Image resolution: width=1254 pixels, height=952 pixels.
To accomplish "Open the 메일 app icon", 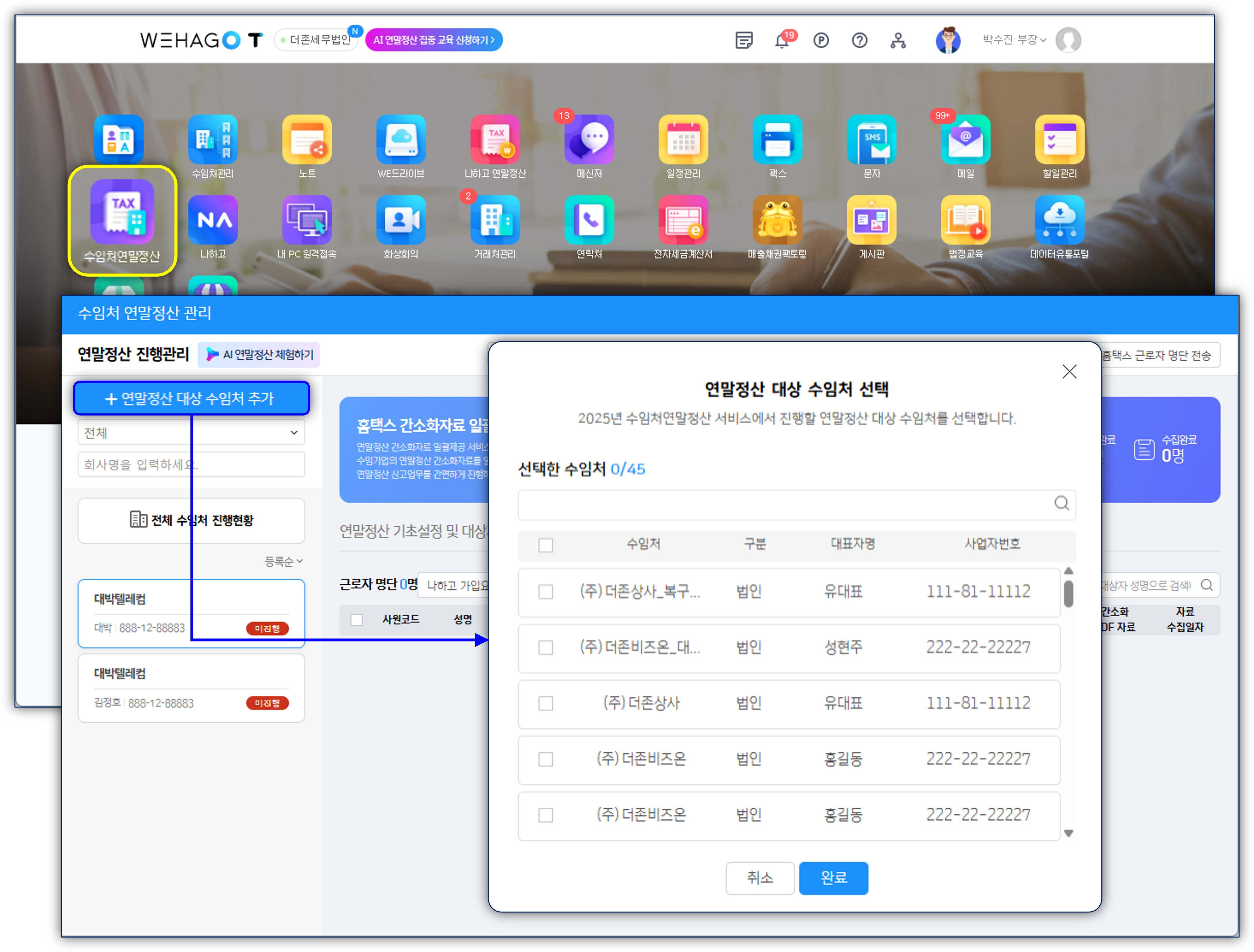I will point(965,140).
